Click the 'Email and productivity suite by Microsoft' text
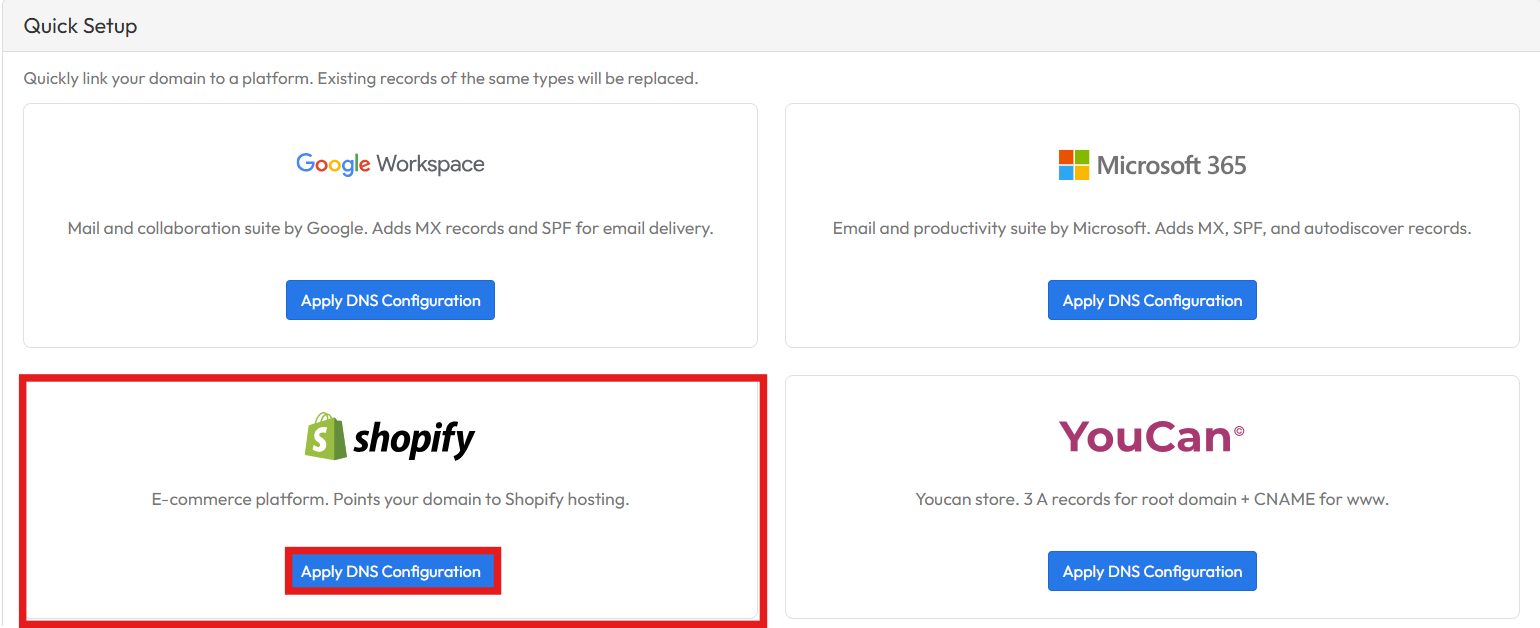The height and width of the screenshot is (628, 1540). pos(1152,228)
